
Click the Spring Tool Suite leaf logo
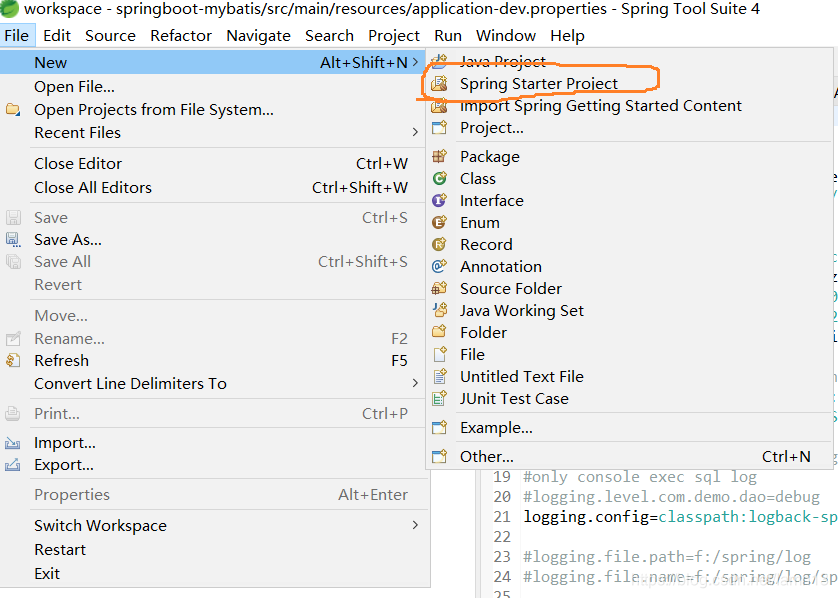point(10,8)
